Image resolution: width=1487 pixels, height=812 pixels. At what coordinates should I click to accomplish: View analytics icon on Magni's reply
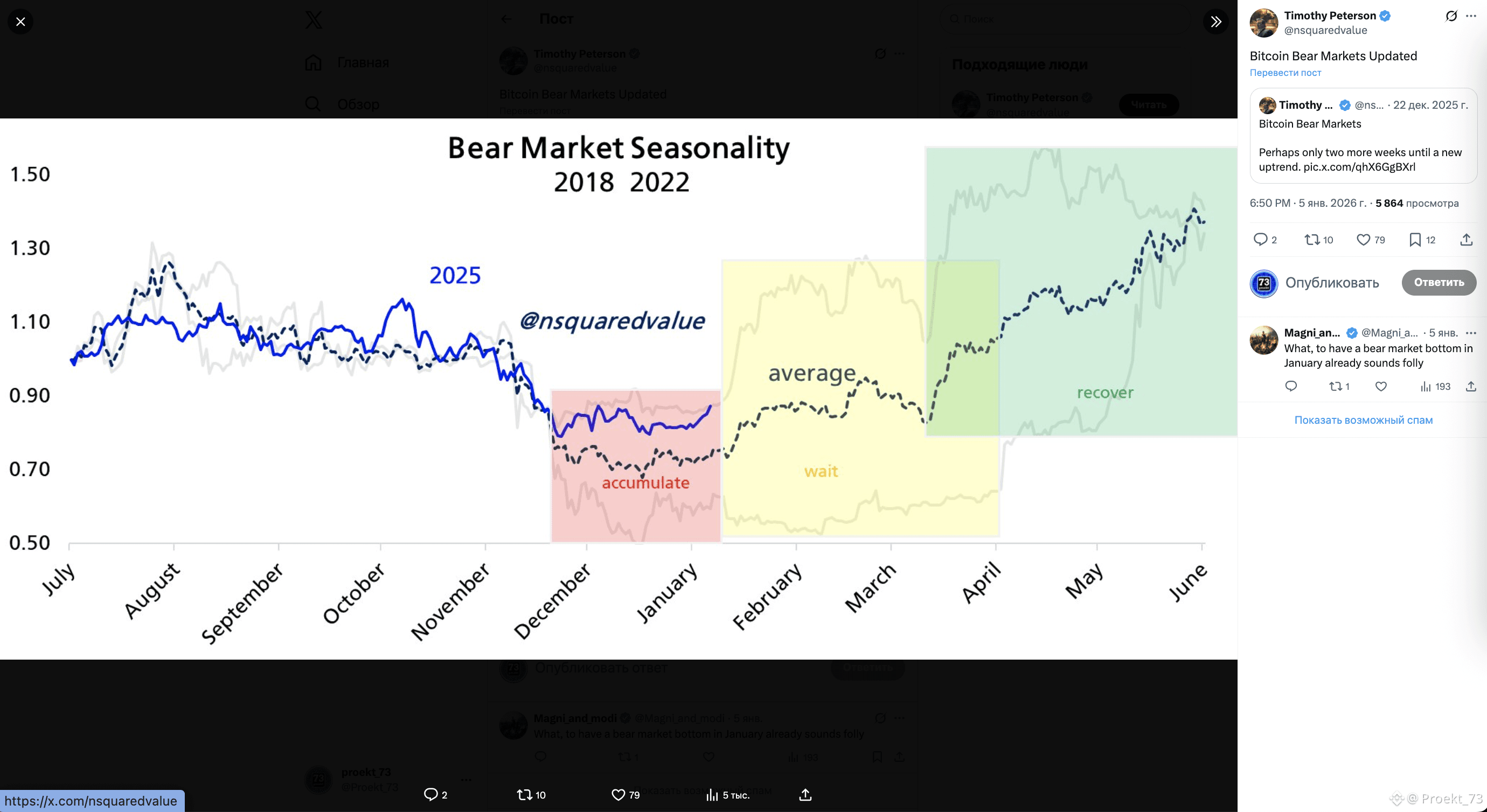point(1426,387)
